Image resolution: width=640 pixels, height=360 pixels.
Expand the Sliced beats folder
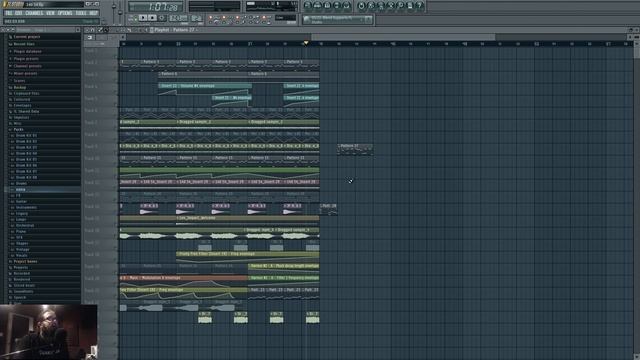click(24, 285)
